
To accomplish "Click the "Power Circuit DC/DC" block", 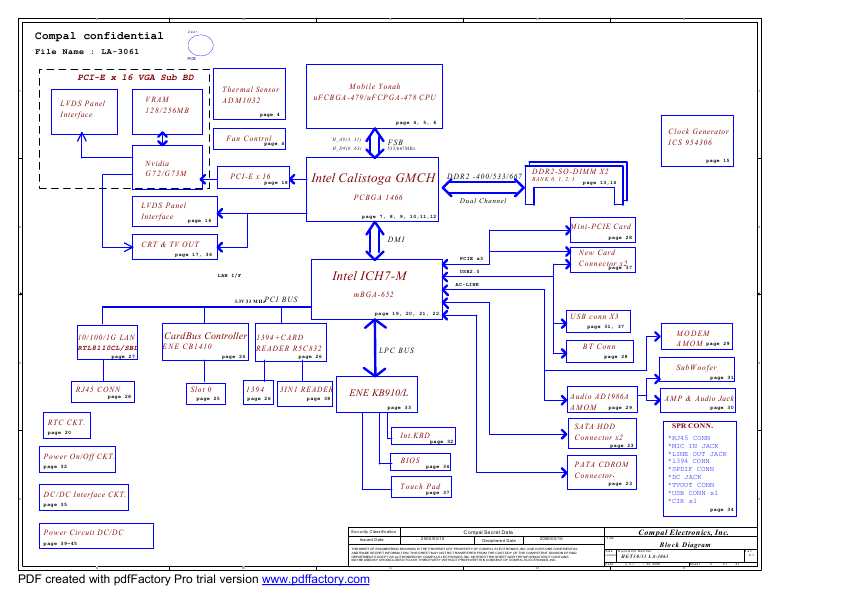I will point(96,536).
